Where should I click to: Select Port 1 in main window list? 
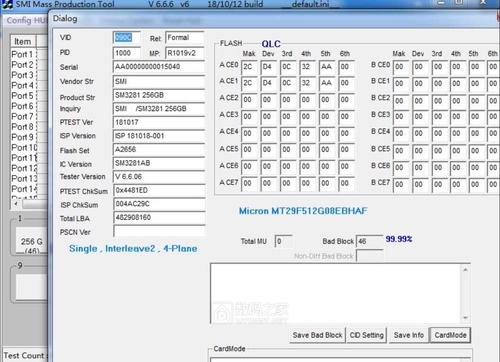(22, 54)
